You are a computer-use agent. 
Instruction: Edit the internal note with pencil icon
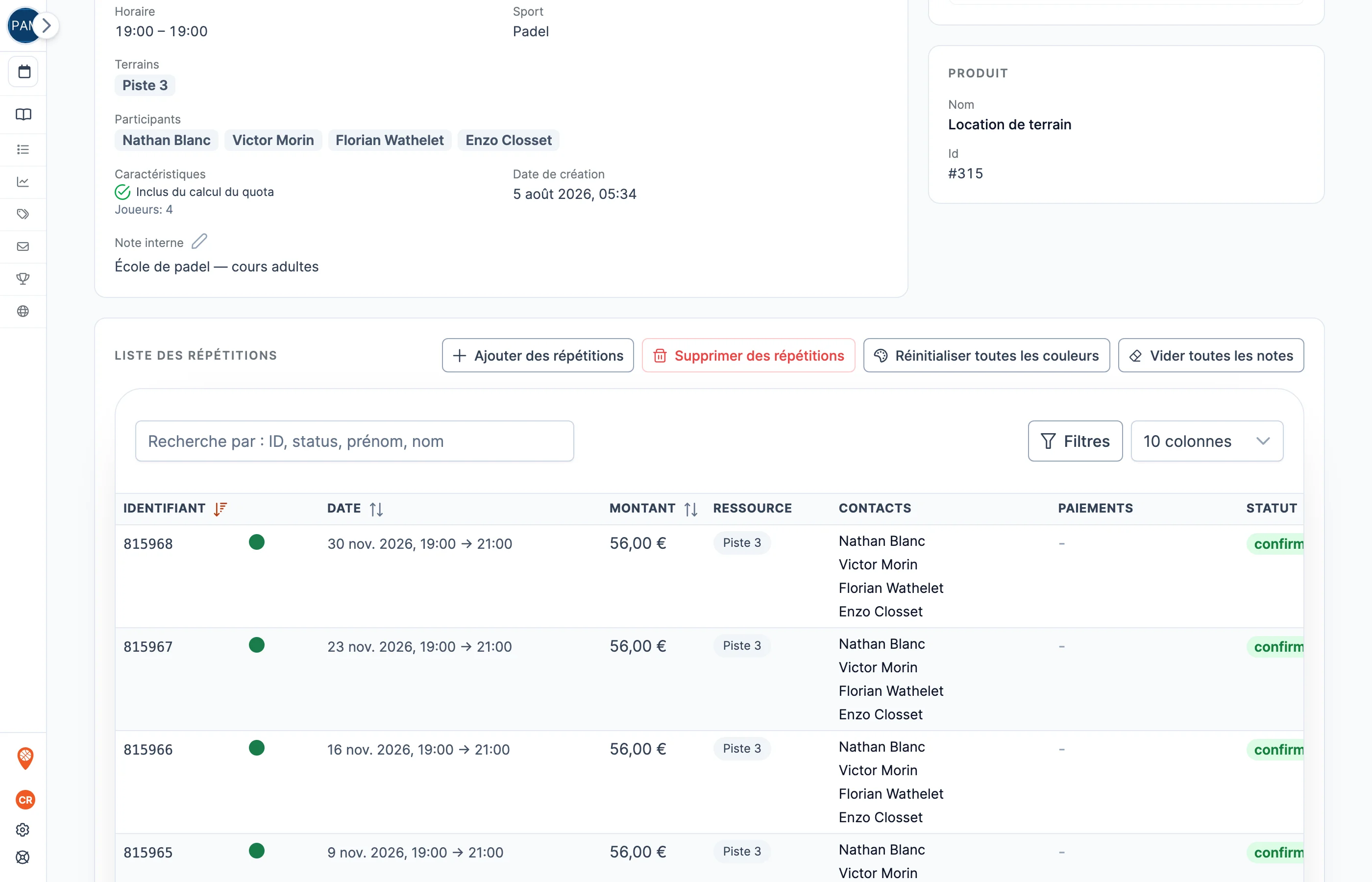click(x=199, y=242)
